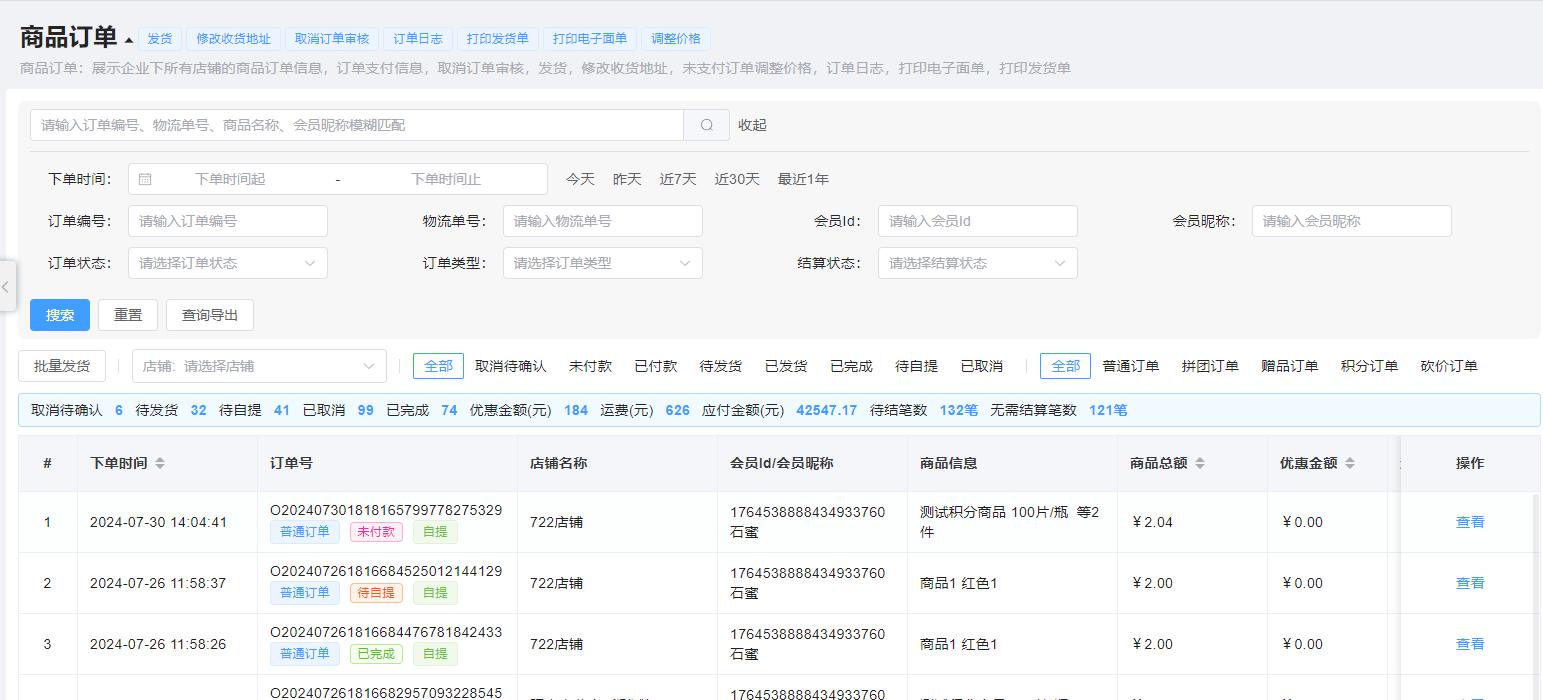1543x700 pixels.
Task: Toggle sort arrows on 下单时间 column
Action: [x=160, y=463]
